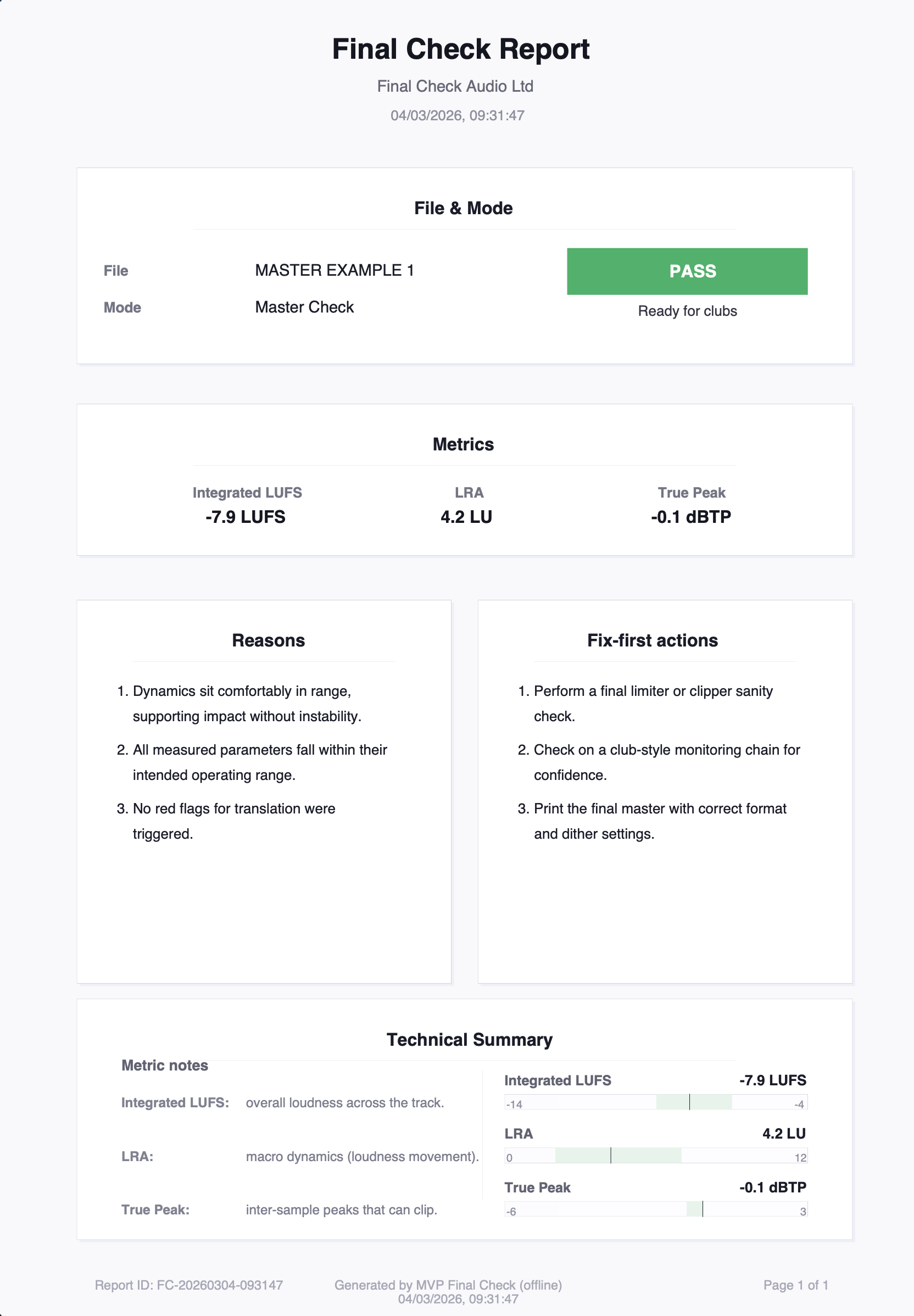Click the Ready for clubs status text
Viewport: 914px width, 1316px height.
click(687, 311)
